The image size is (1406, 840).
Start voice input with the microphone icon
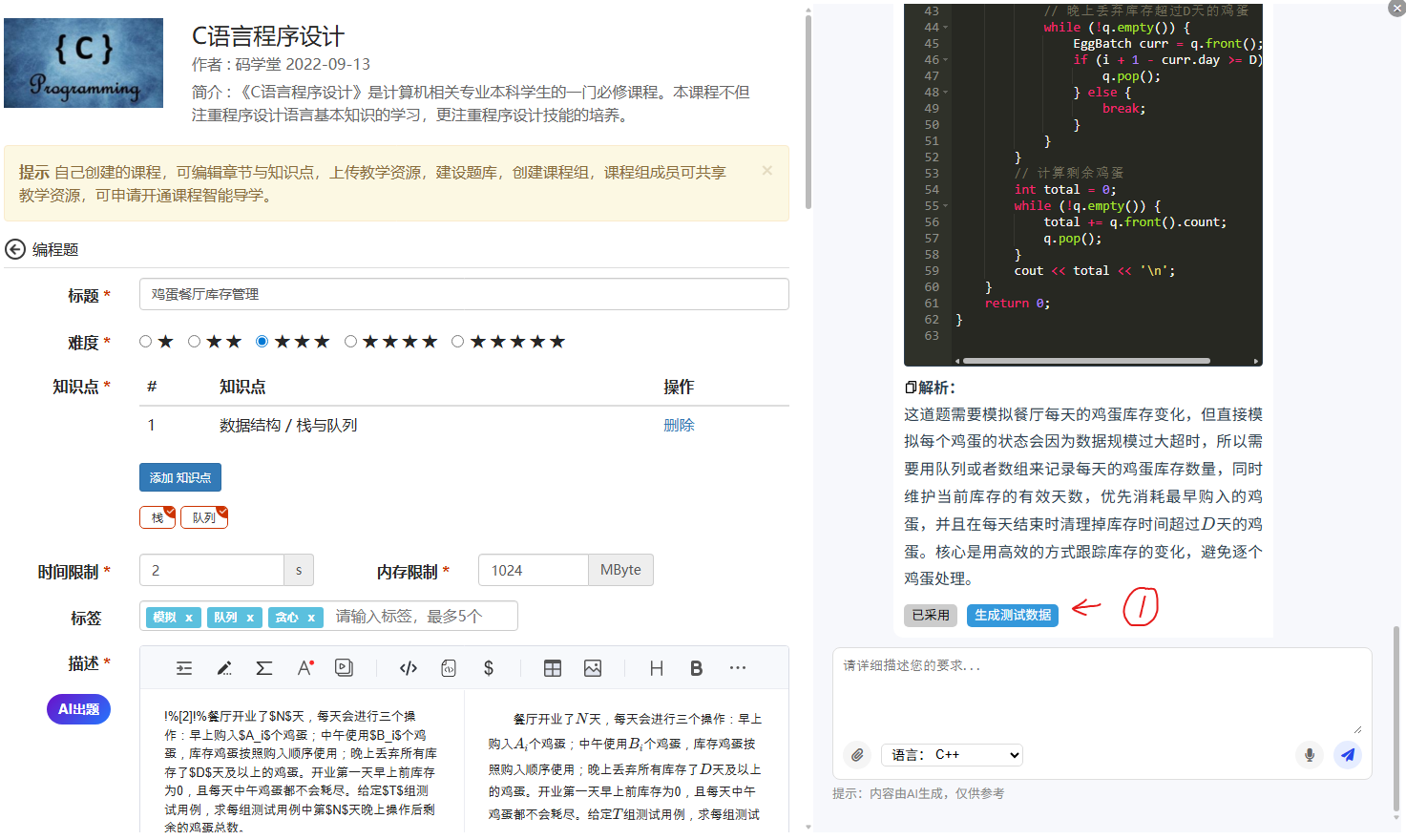tap(1309, 755)
